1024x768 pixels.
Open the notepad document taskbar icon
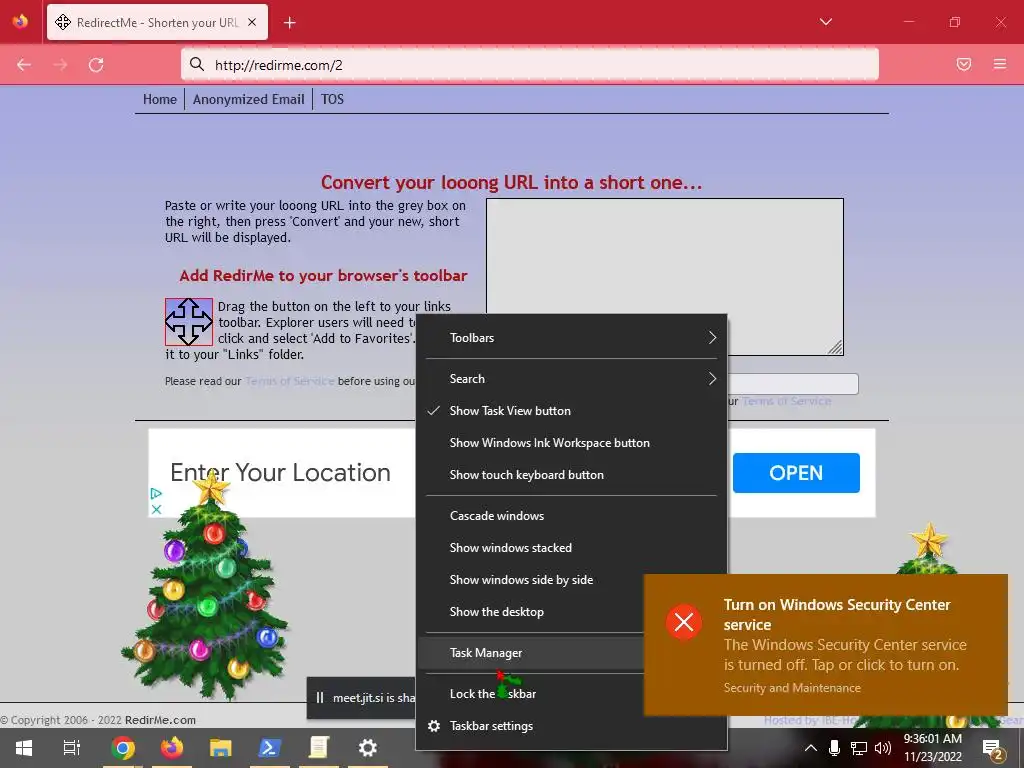click(319, 748)
